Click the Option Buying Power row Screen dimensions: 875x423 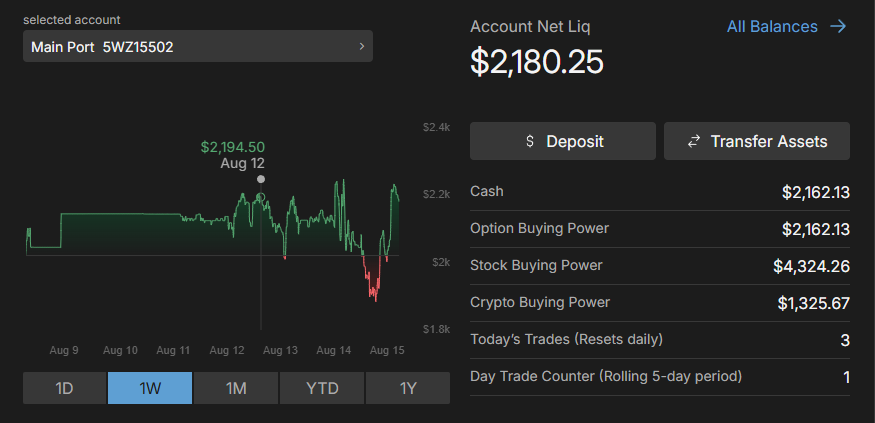[660, 229]
